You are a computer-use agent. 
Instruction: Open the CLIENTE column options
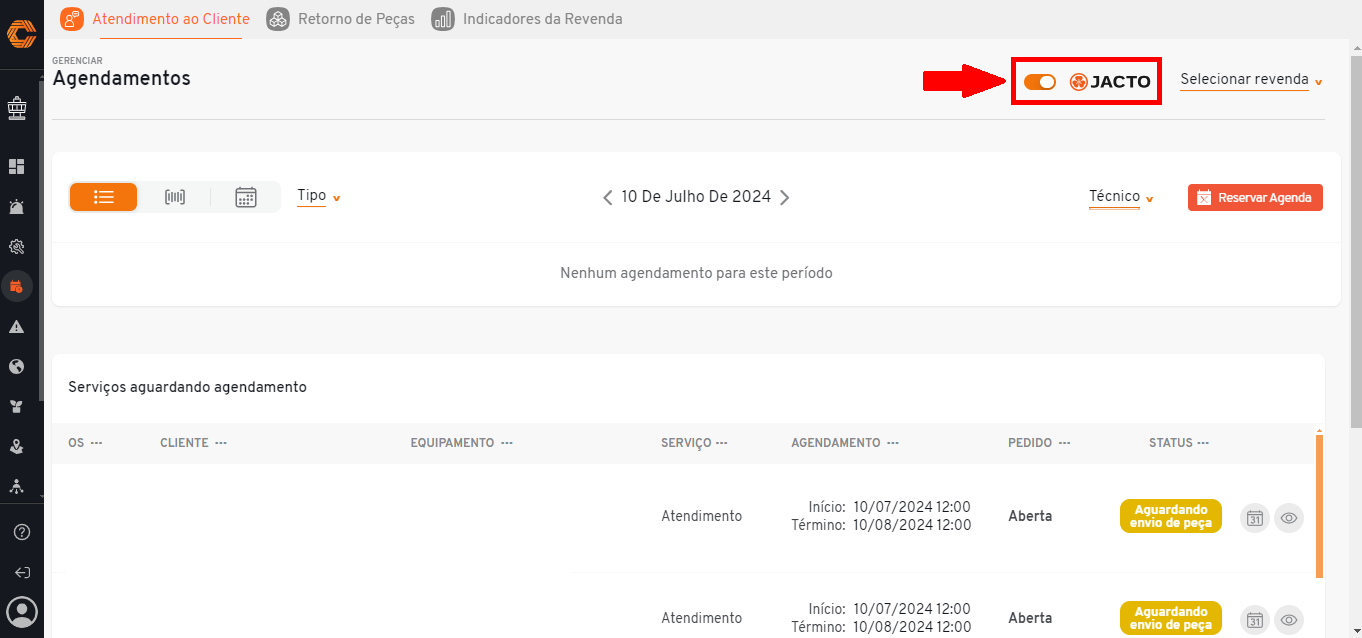click(221, 443)
